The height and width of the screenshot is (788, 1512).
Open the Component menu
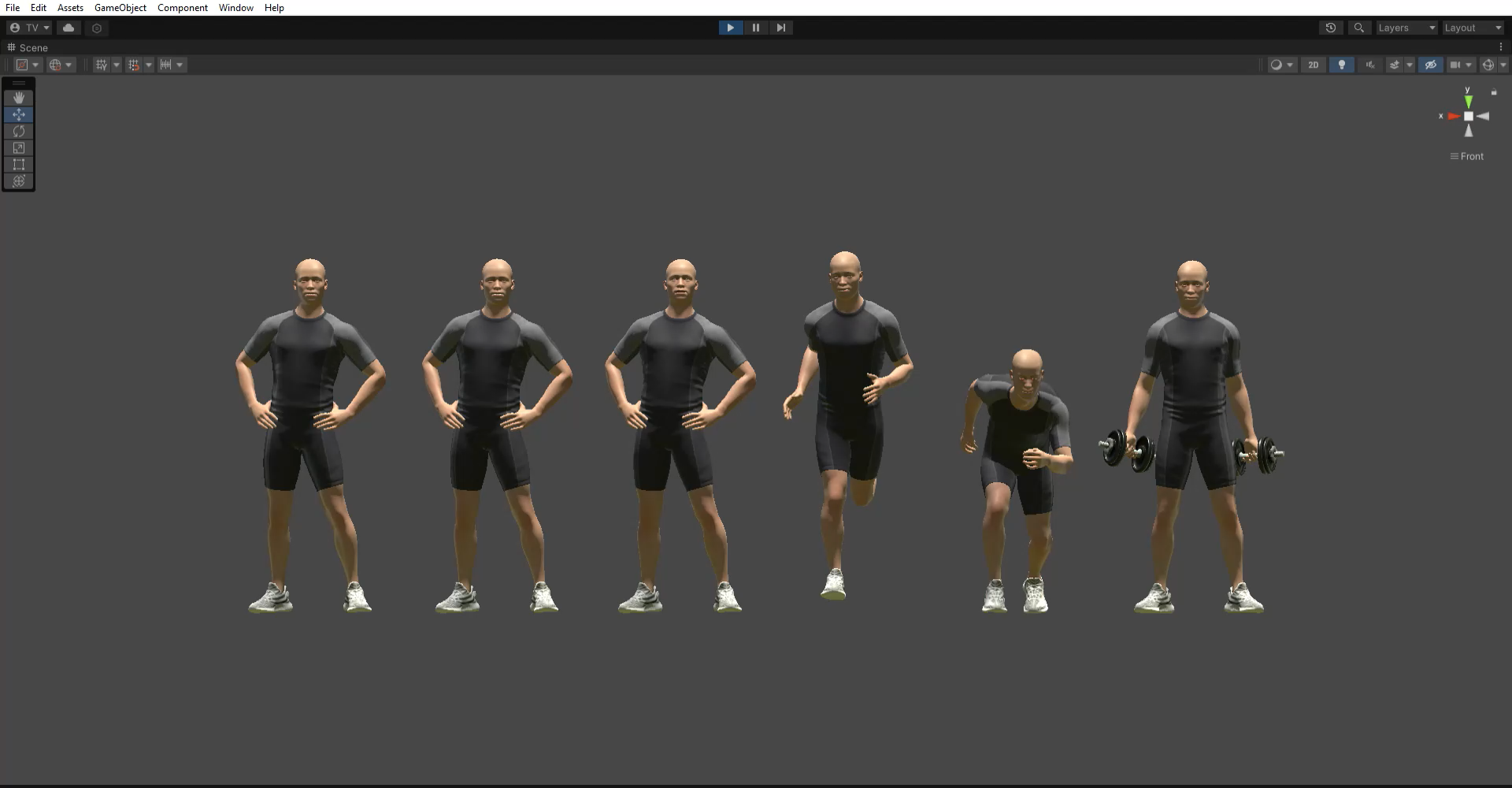[182, 8]
